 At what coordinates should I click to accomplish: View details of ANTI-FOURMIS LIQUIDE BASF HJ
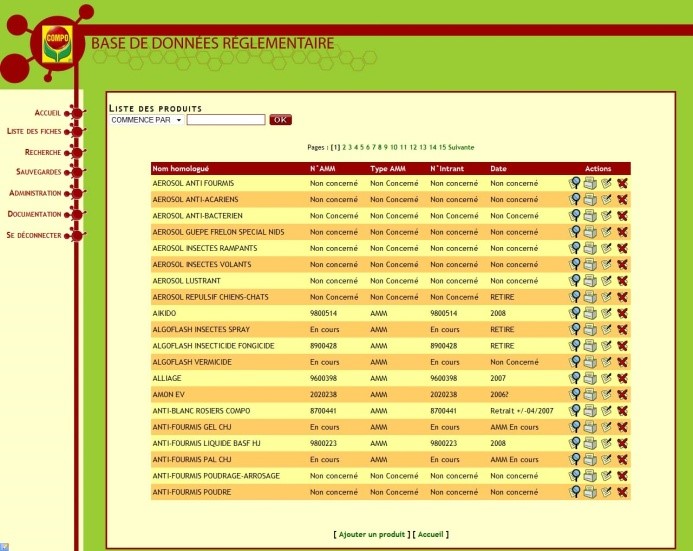coord(575,443)
